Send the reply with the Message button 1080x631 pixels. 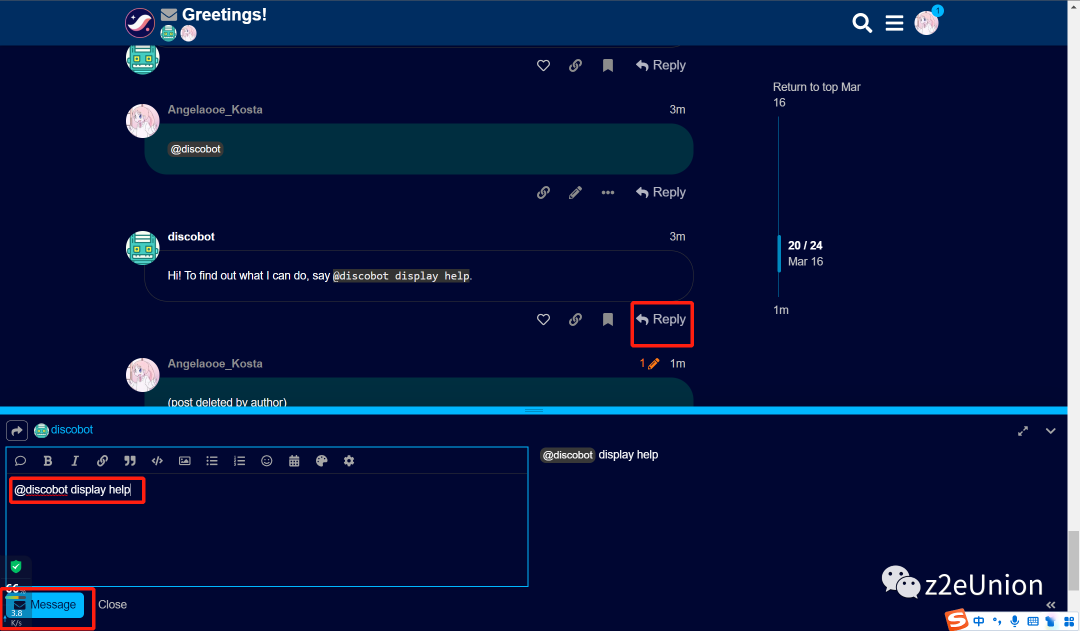pos(45,605)
